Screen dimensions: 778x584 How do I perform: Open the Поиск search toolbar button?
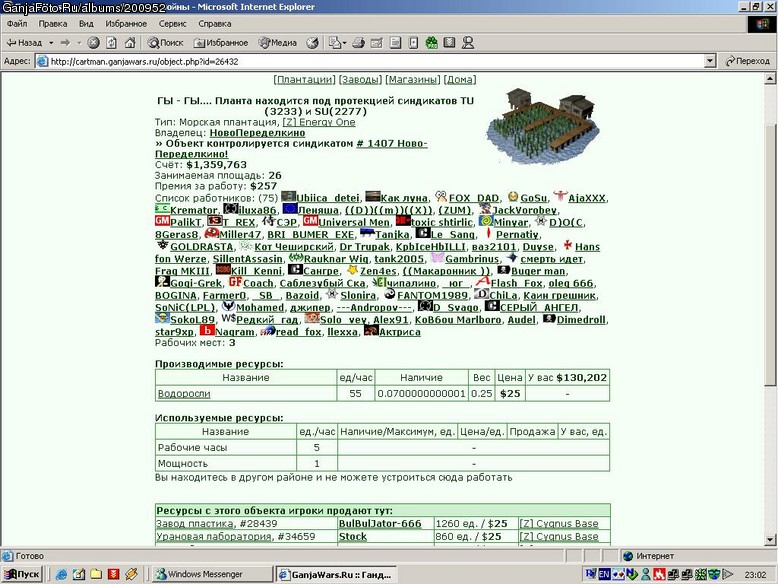coord(166,43)
